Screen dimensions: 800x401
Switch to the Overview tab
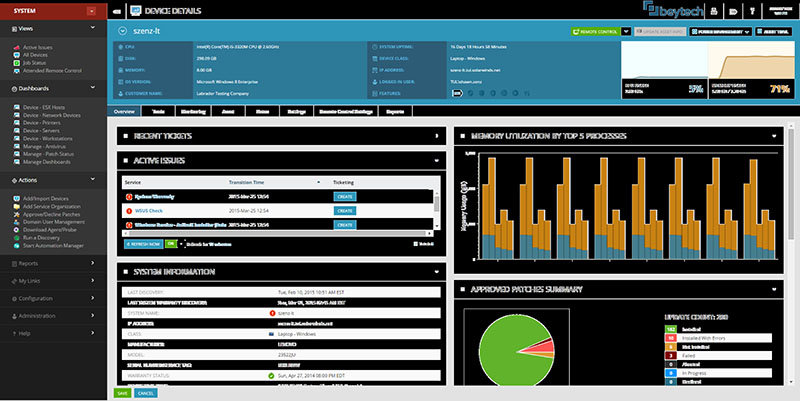pos(124,111)
